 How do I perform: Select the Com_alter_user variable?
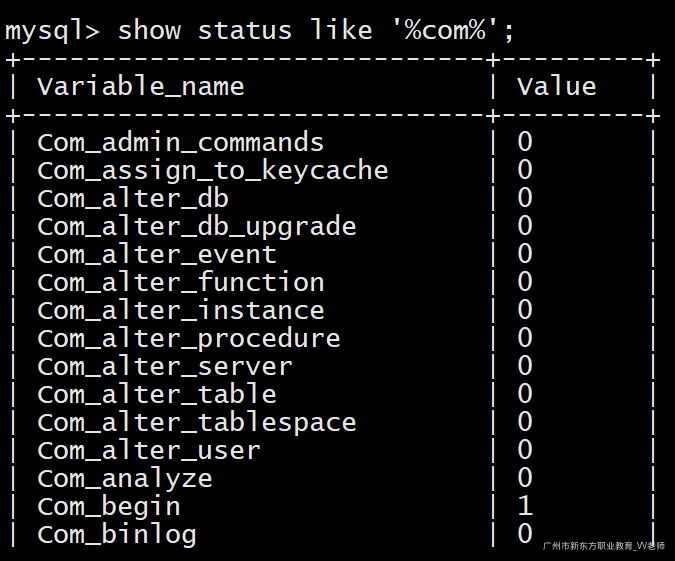149,451
